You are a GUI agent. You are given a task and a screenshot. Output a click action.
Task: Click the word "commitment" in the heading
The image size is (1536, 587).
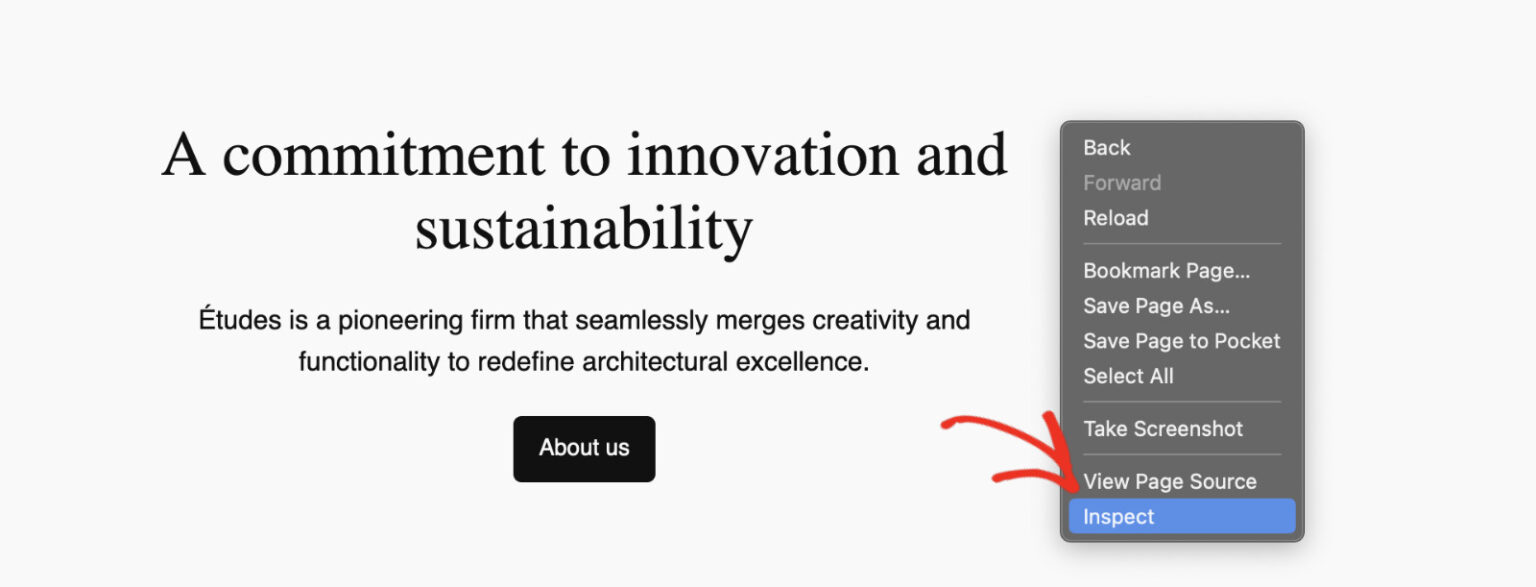coord(383,156)
